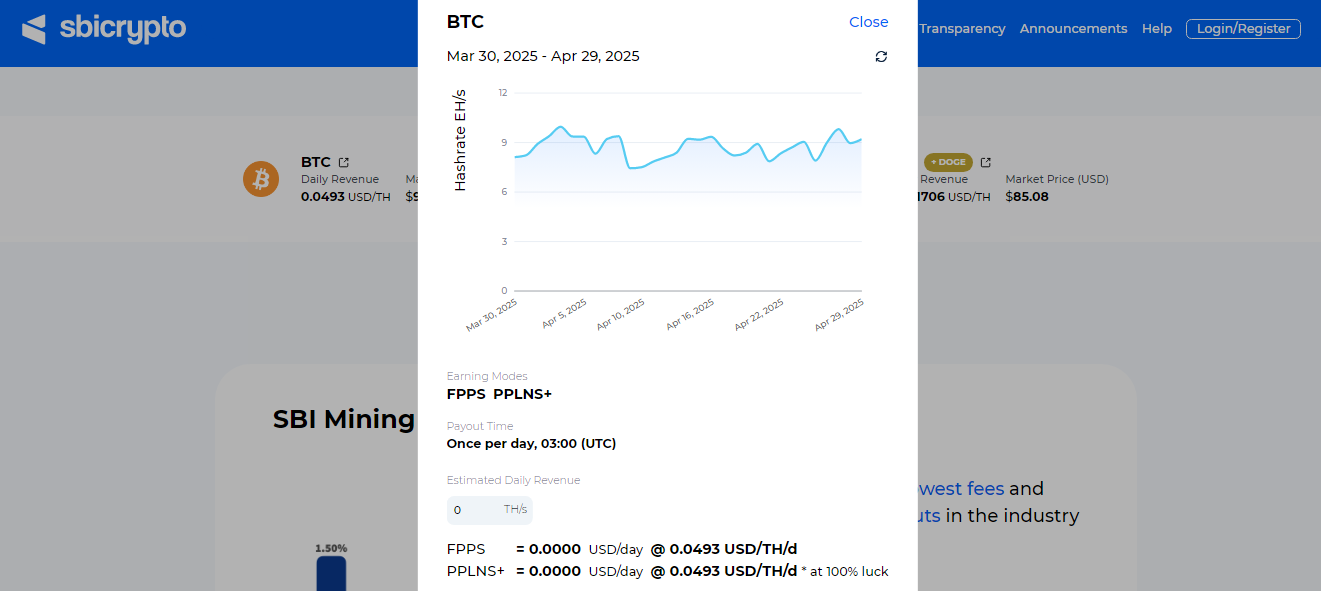1321x591 pixels.
Task: Click the FPPS earning mode label
Action: point(466,394)
